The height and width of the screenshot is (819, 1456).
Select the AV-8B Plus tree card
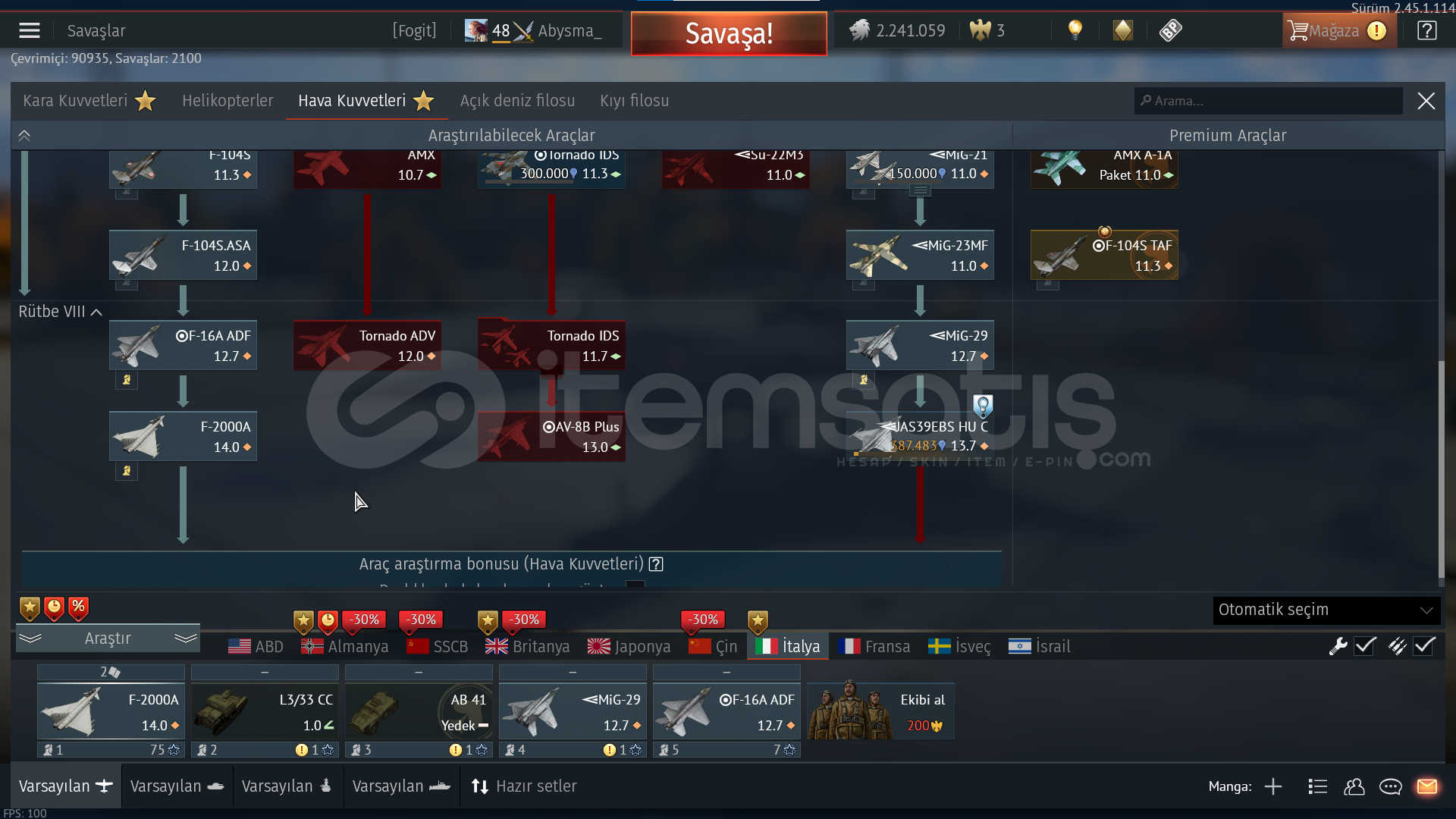[551, 436]
